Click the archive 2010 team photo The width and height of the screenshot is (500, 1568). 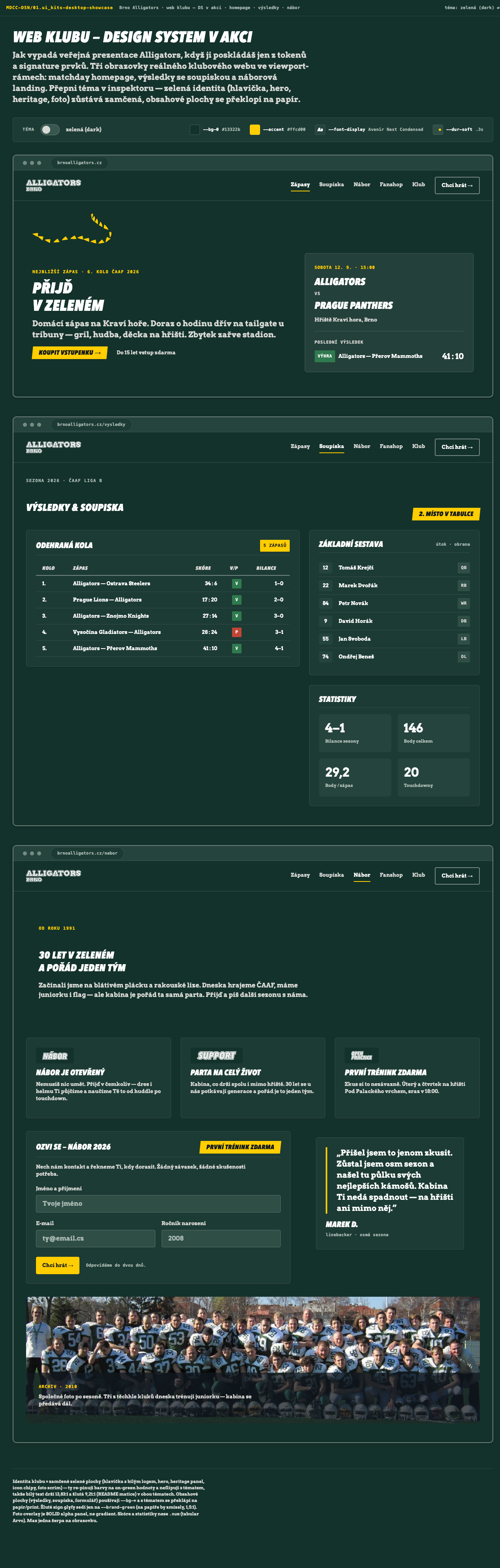[253, 1360]
